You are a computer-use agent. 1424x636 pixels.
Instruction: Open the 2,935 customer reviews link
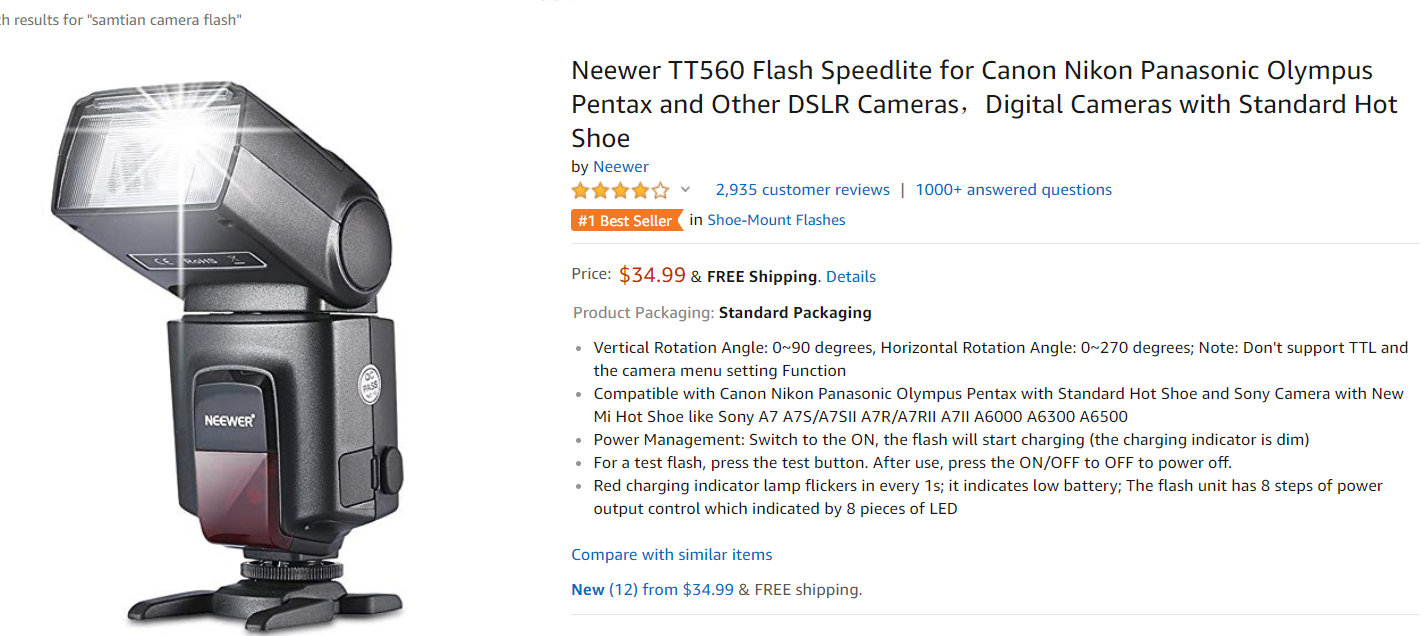[802, 190]
